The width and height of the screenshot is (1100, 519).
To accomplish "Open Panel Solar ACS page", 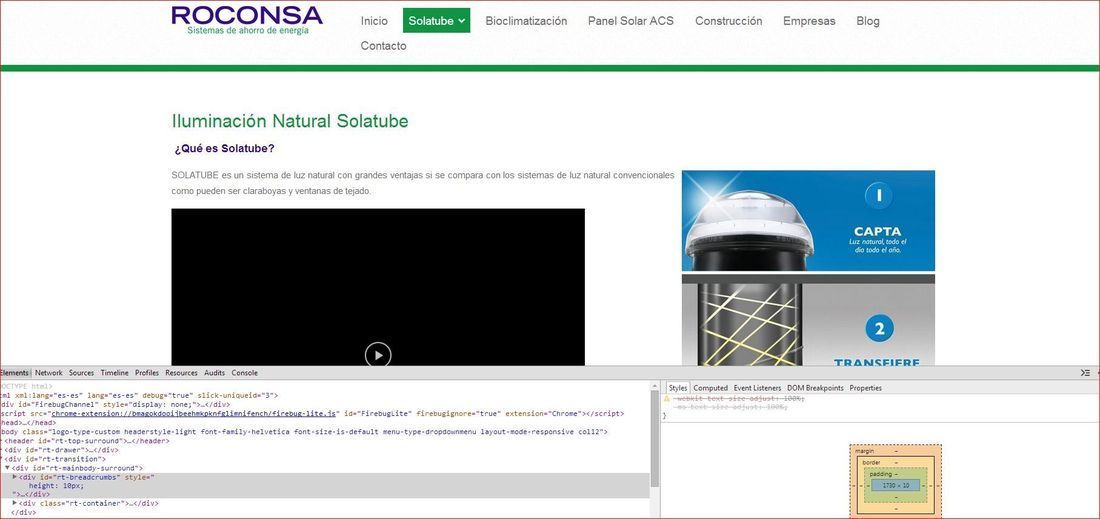I will tap(631, 21).
